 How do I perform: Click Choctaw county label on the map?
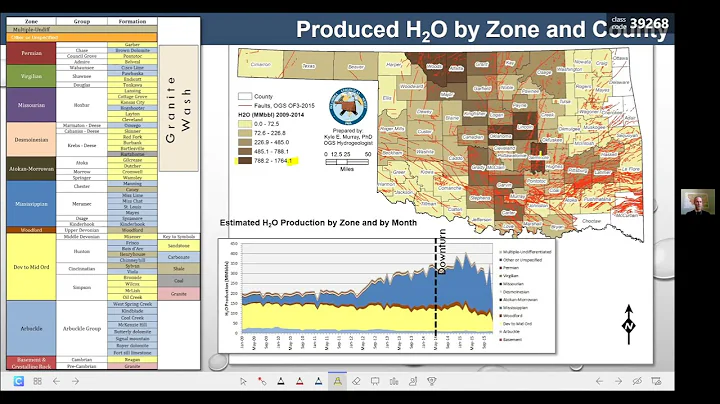click(x=591, y=221)
